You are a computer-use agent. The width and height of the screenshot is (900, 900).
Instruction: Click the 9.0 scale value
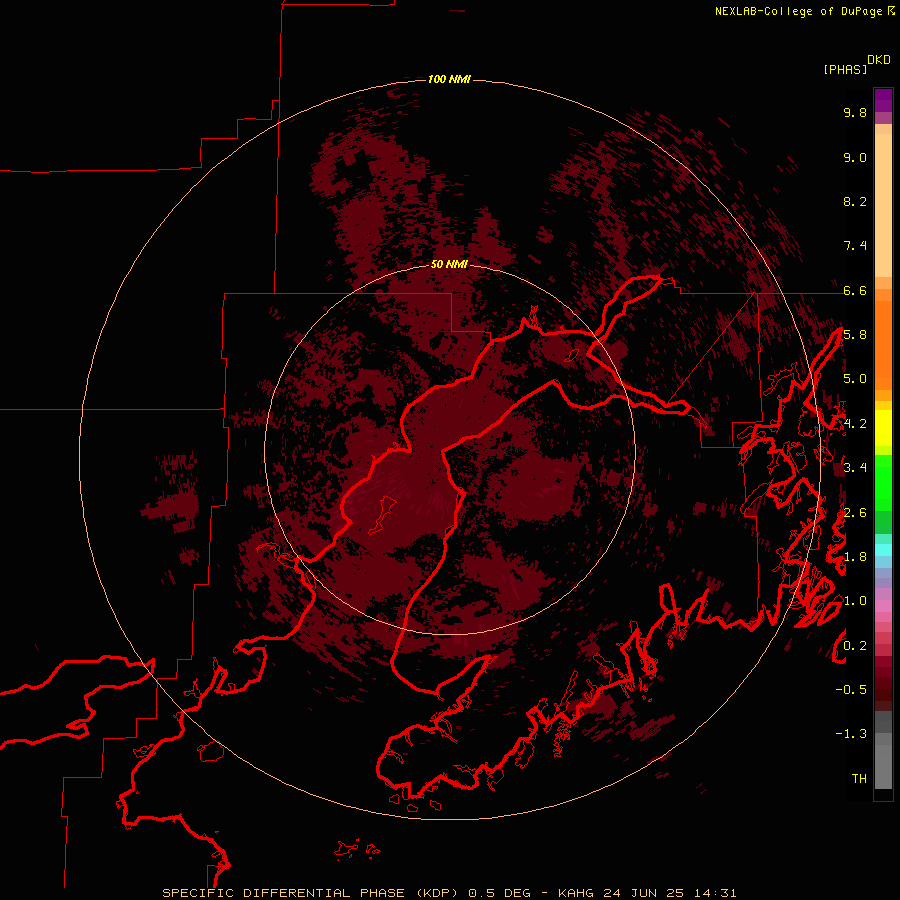855,157
